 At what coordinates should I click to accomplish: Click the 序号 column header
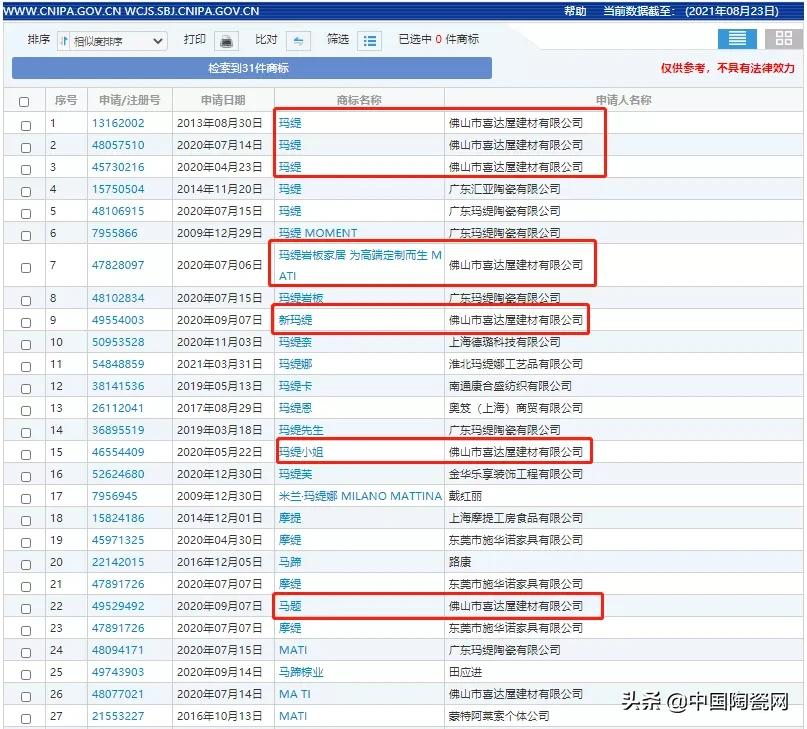tap(66, 100)
